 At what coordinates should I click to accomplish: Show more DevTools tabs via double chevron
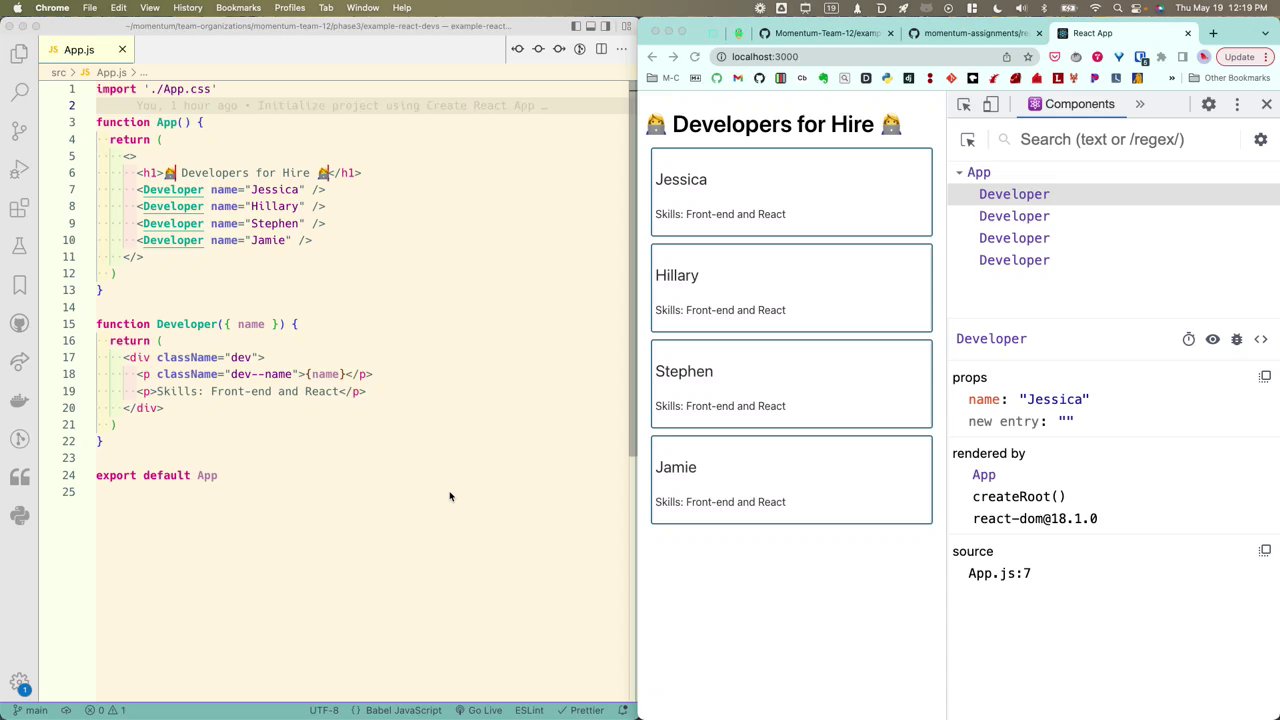click(1139, 104)
